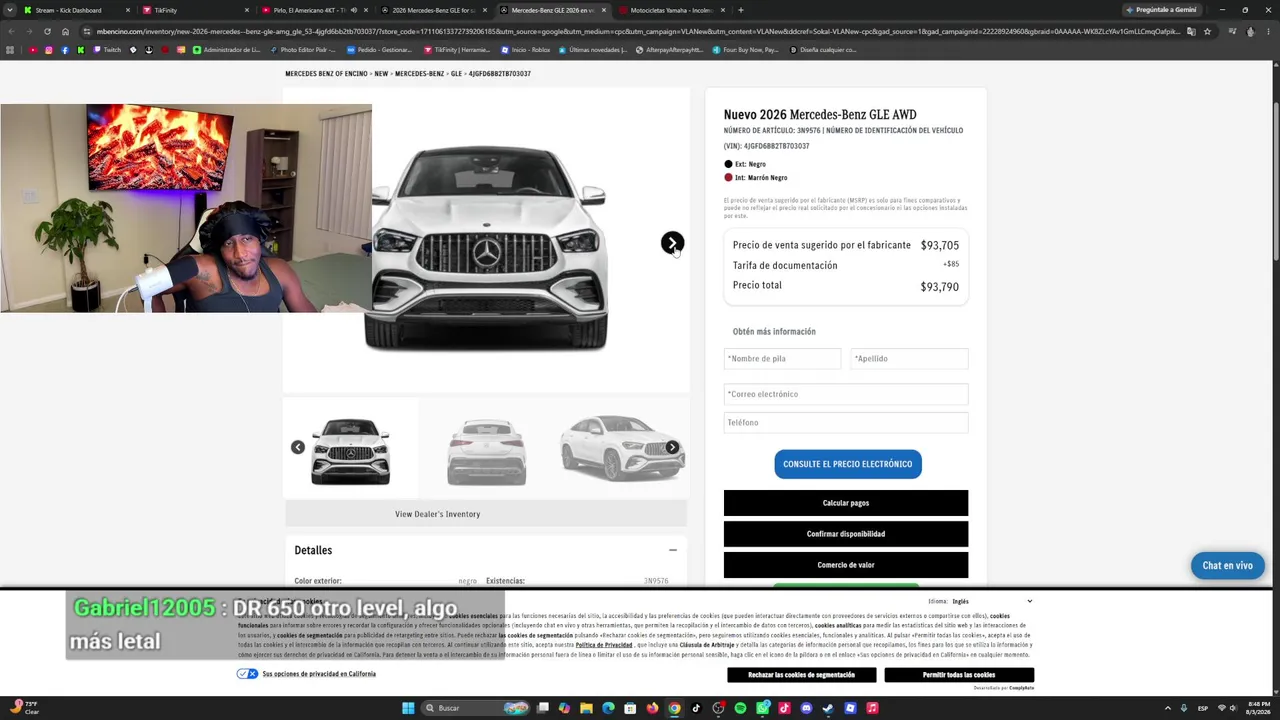Open Copilot from taskbar
Viewport: 1280px width, 720px height.
point(564,708)
